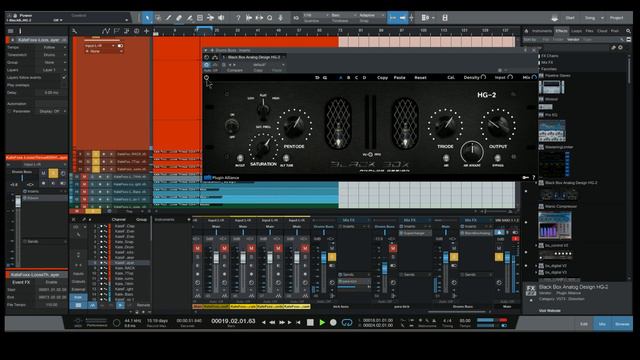Open the Layers Layer 1 dropdown
The image size is (640, 360).
pos(51,70)
